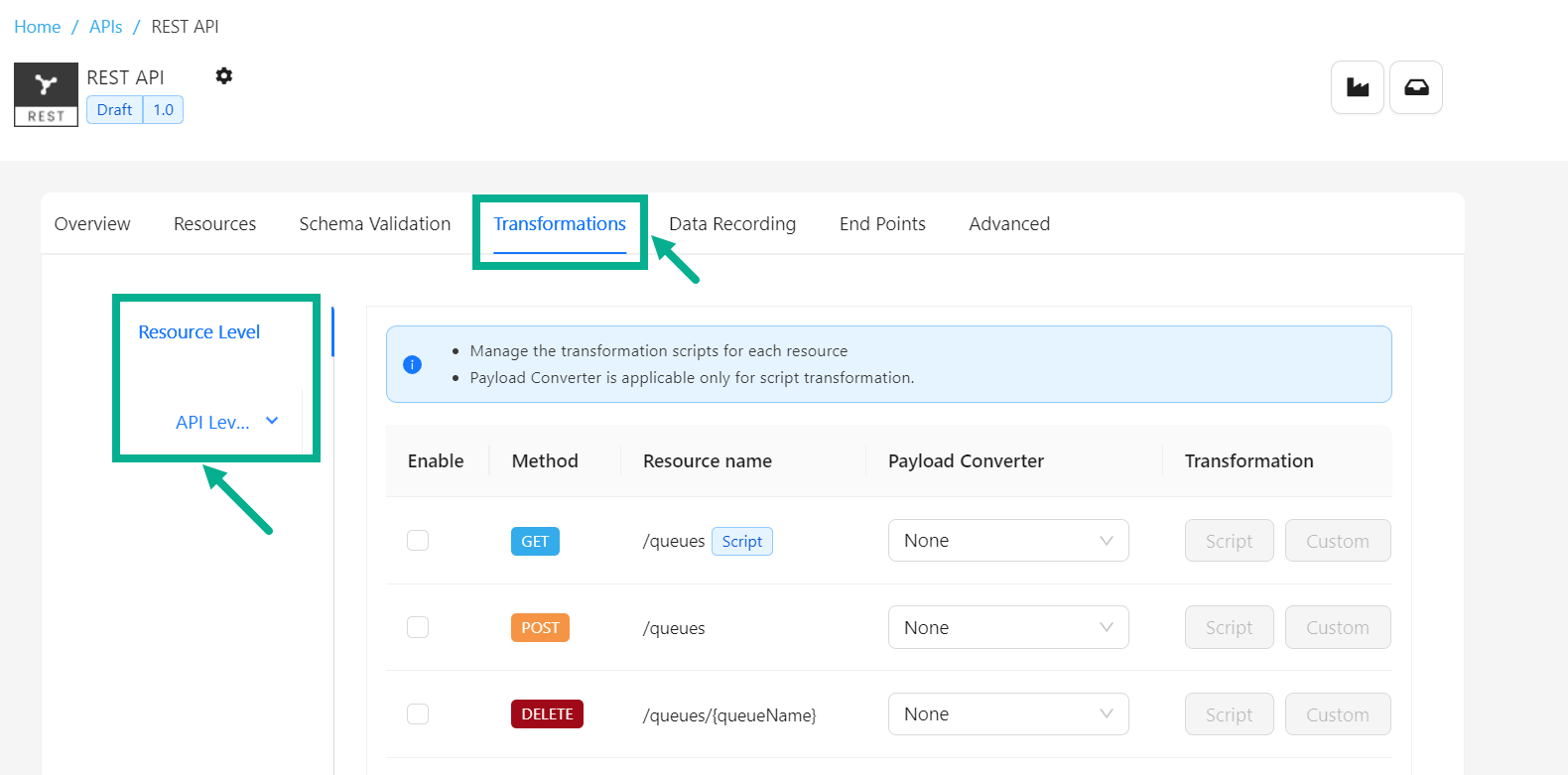Click the orange POST method badge
The image size is (1568, 775).
(540, 628)
